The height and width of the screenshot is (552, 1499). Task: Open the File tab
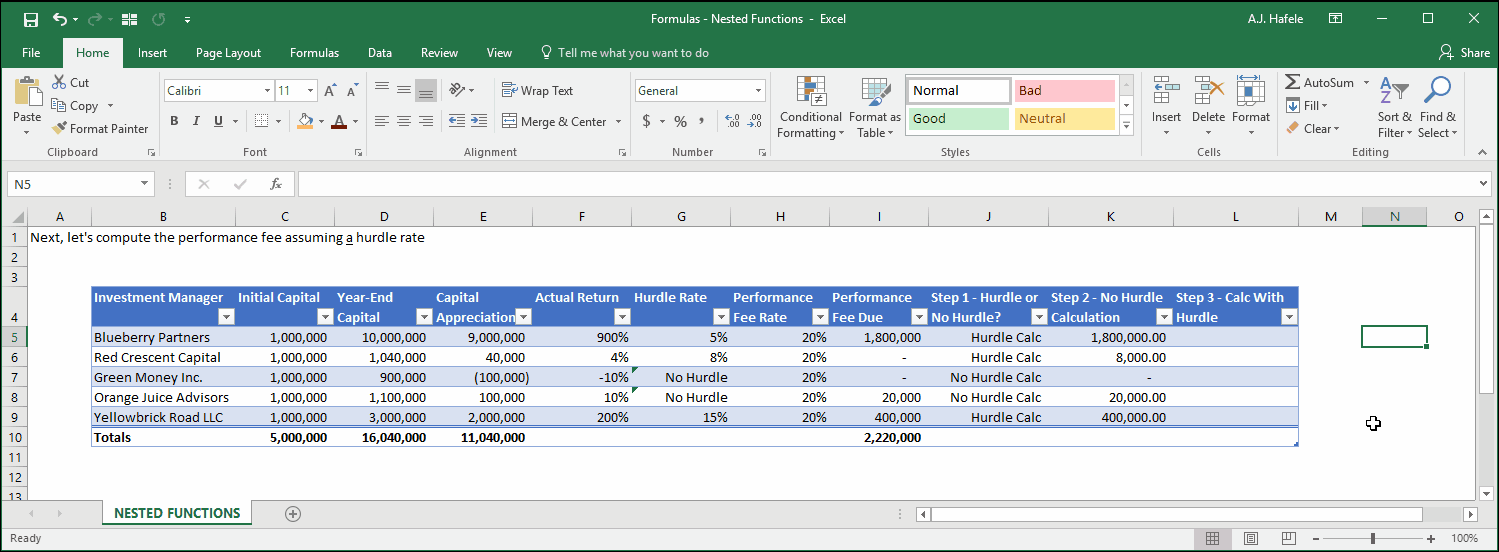(31, 53)
